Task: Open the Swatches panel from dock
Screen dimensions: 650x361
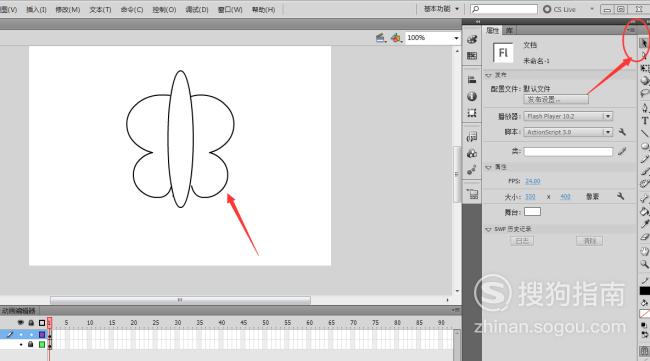Action: (472, 56)
